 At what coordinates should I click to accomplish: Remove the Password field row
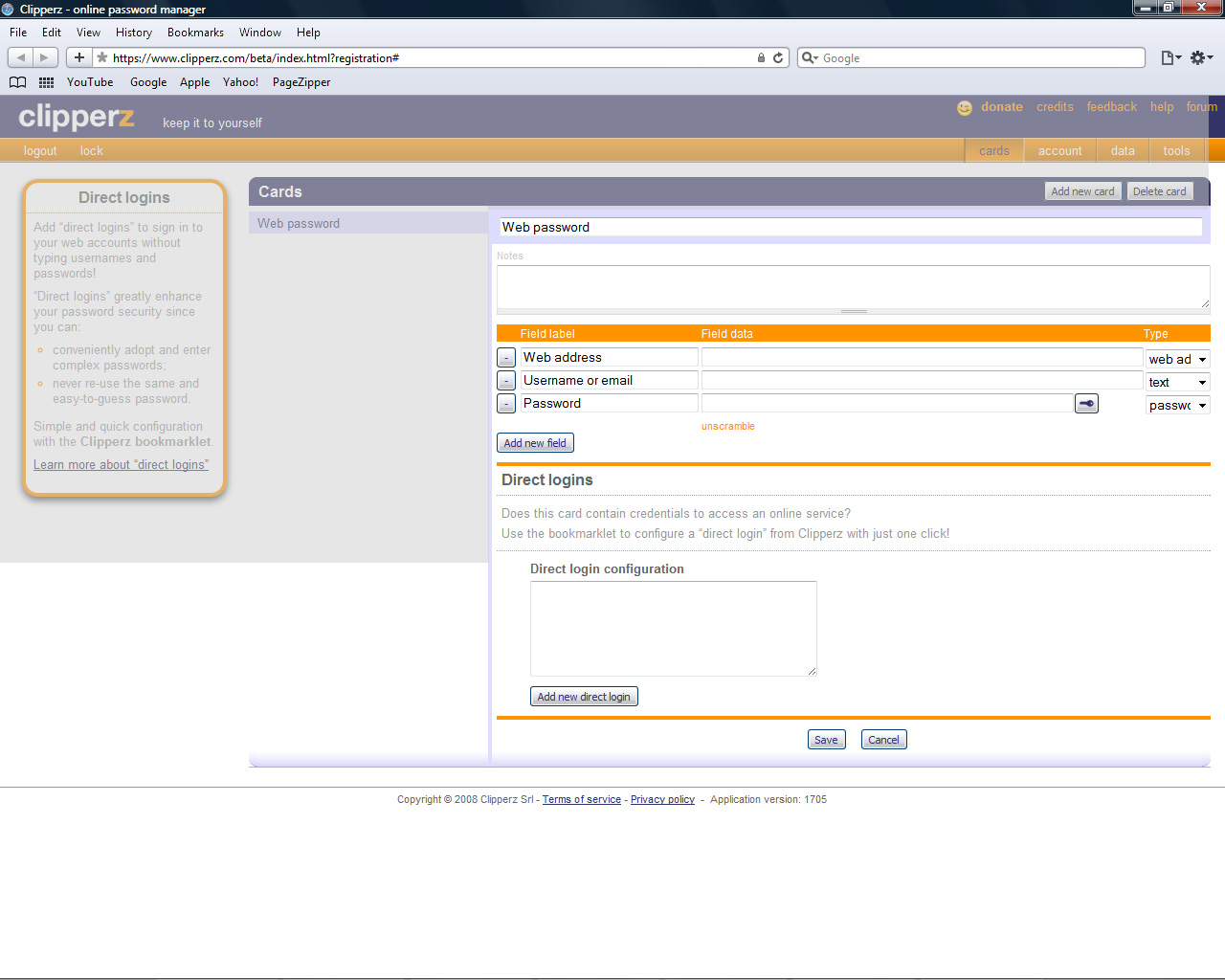tap(506, 404)
